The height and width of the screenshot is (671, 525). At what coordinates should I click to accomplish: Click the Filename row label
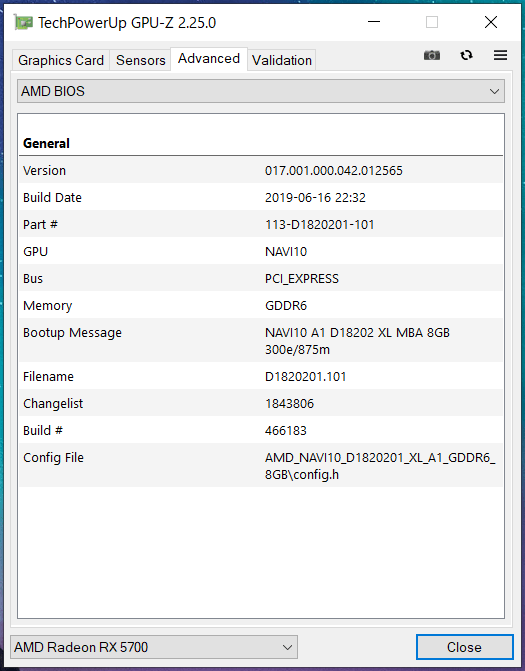(48, 377)
